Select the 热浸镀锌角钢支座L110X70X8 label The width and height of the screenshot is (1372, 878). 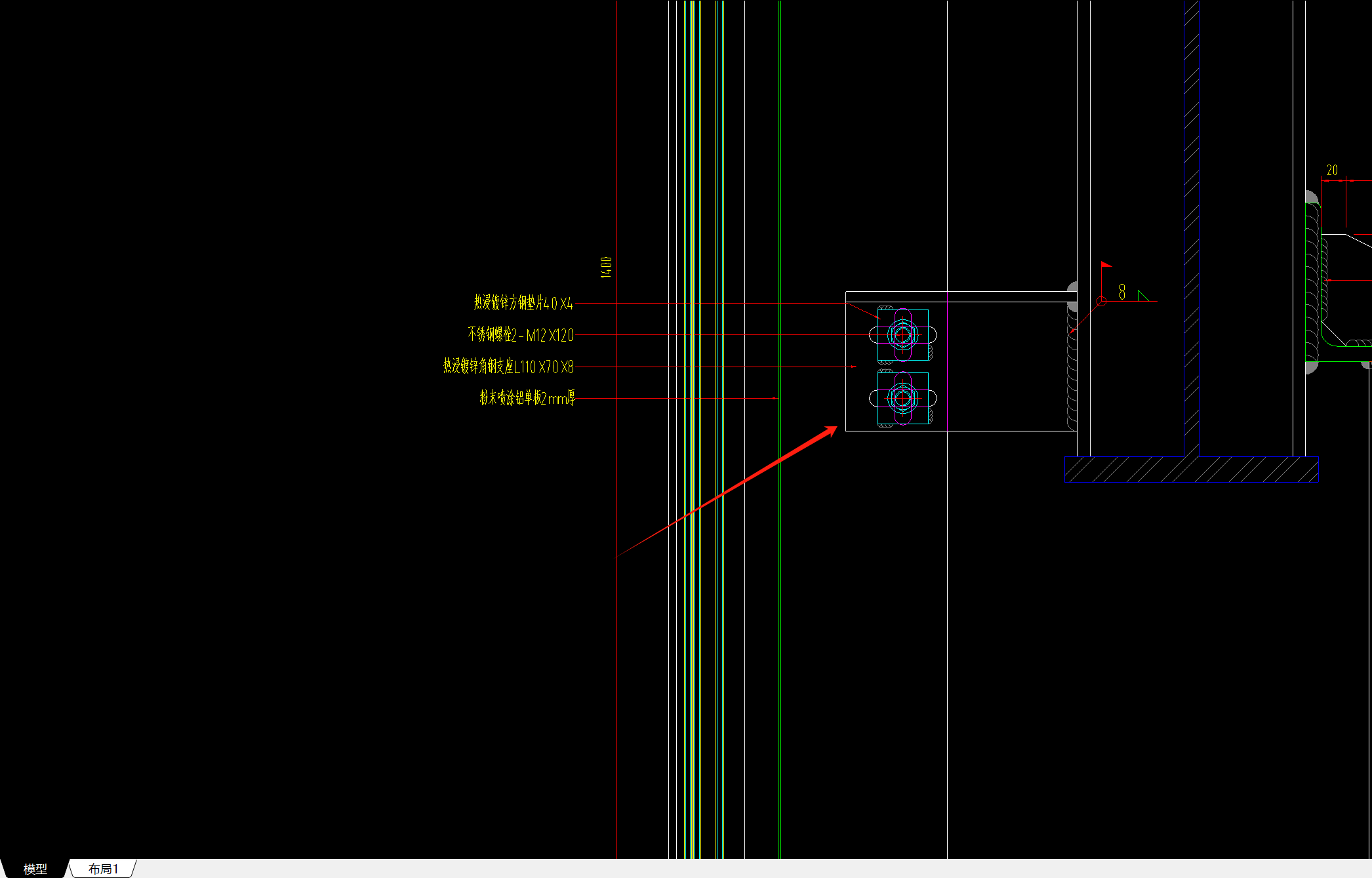tap(508, 366)
